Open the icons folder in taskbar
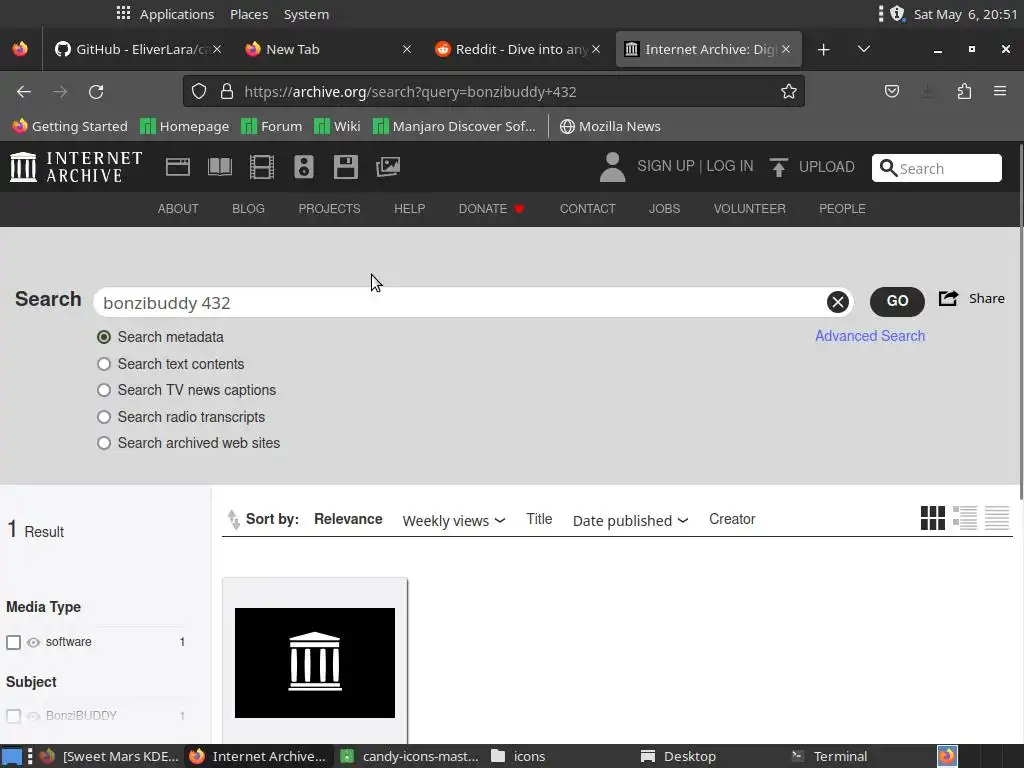 coord(518,756)
